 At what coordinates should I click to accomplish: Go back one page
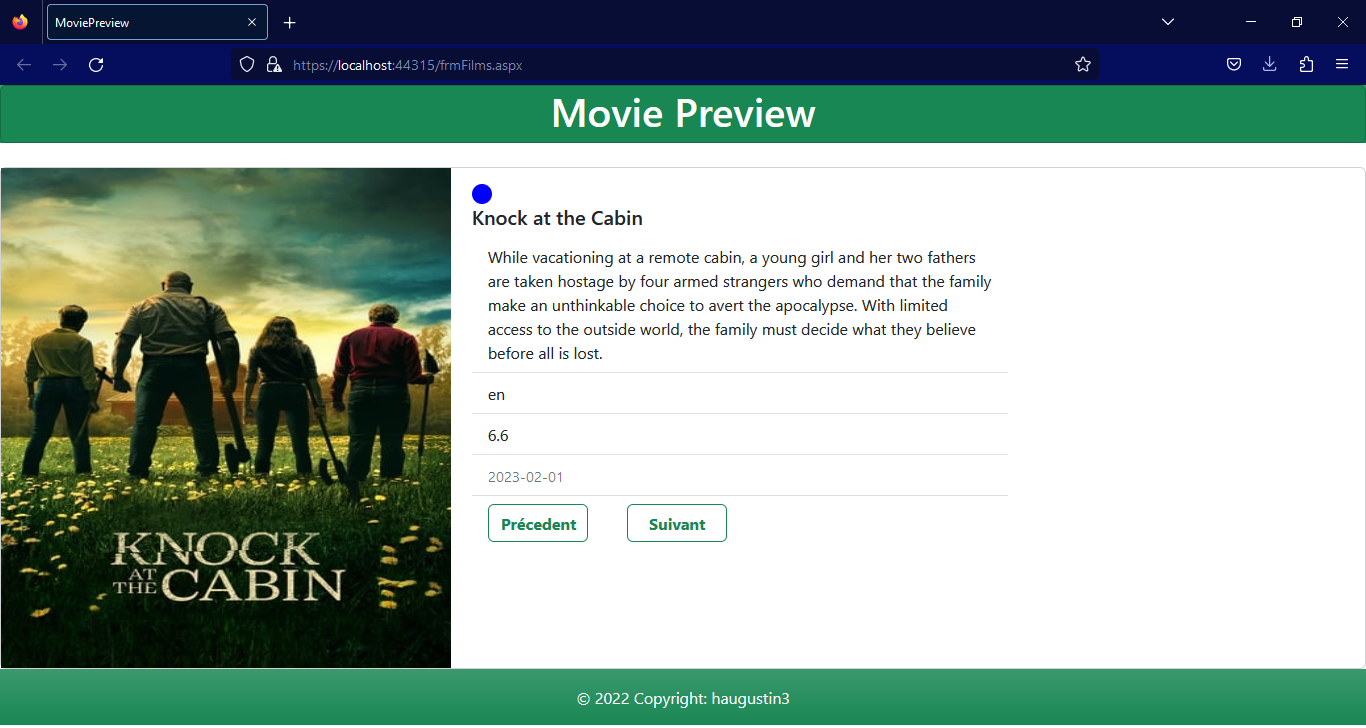point(24,65)
